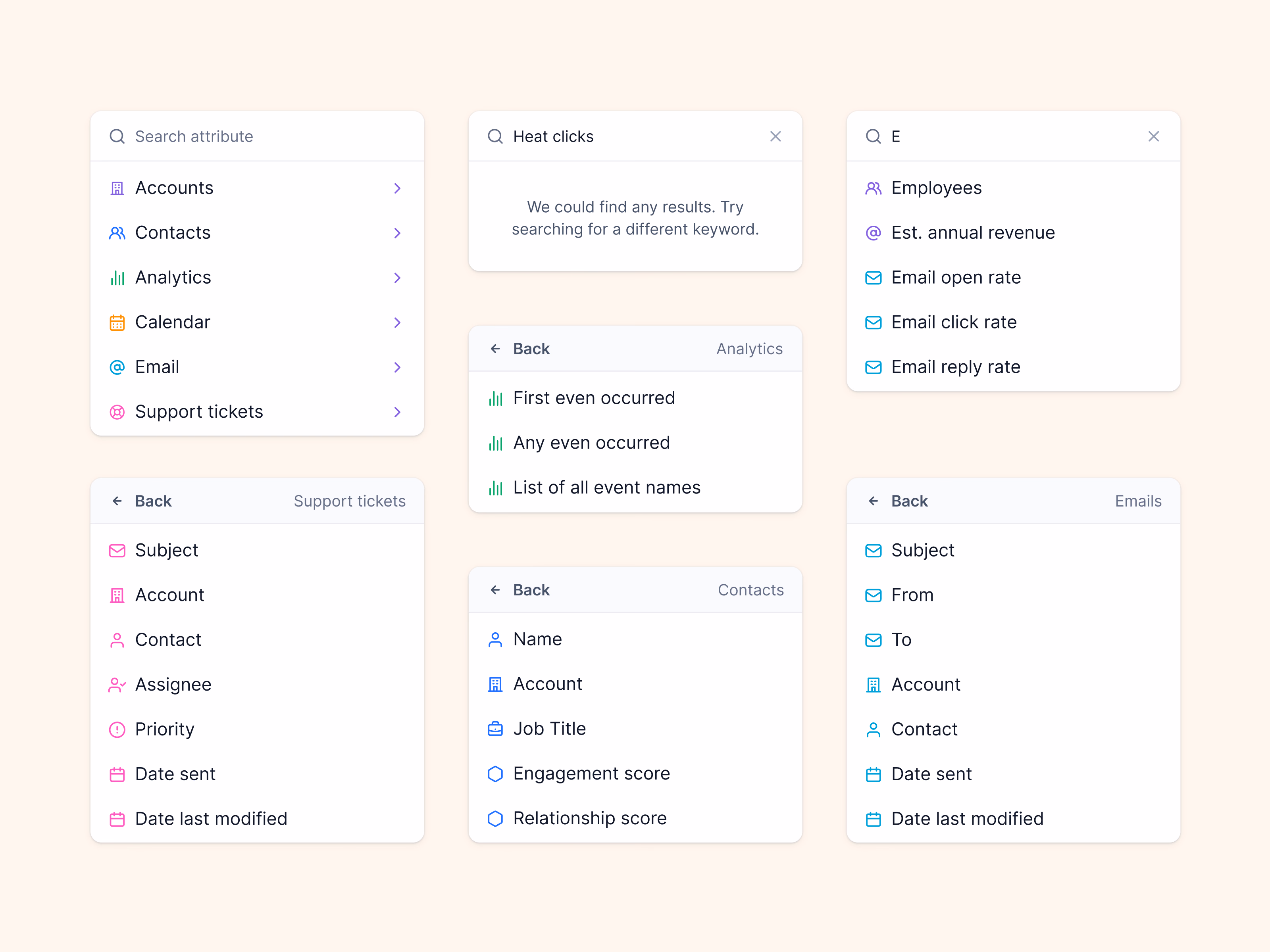Viewport: 1270px width, 952px height.
Task: Click the at-sign icon next to Est. annual revenue
Action: [x=873, y=233]
